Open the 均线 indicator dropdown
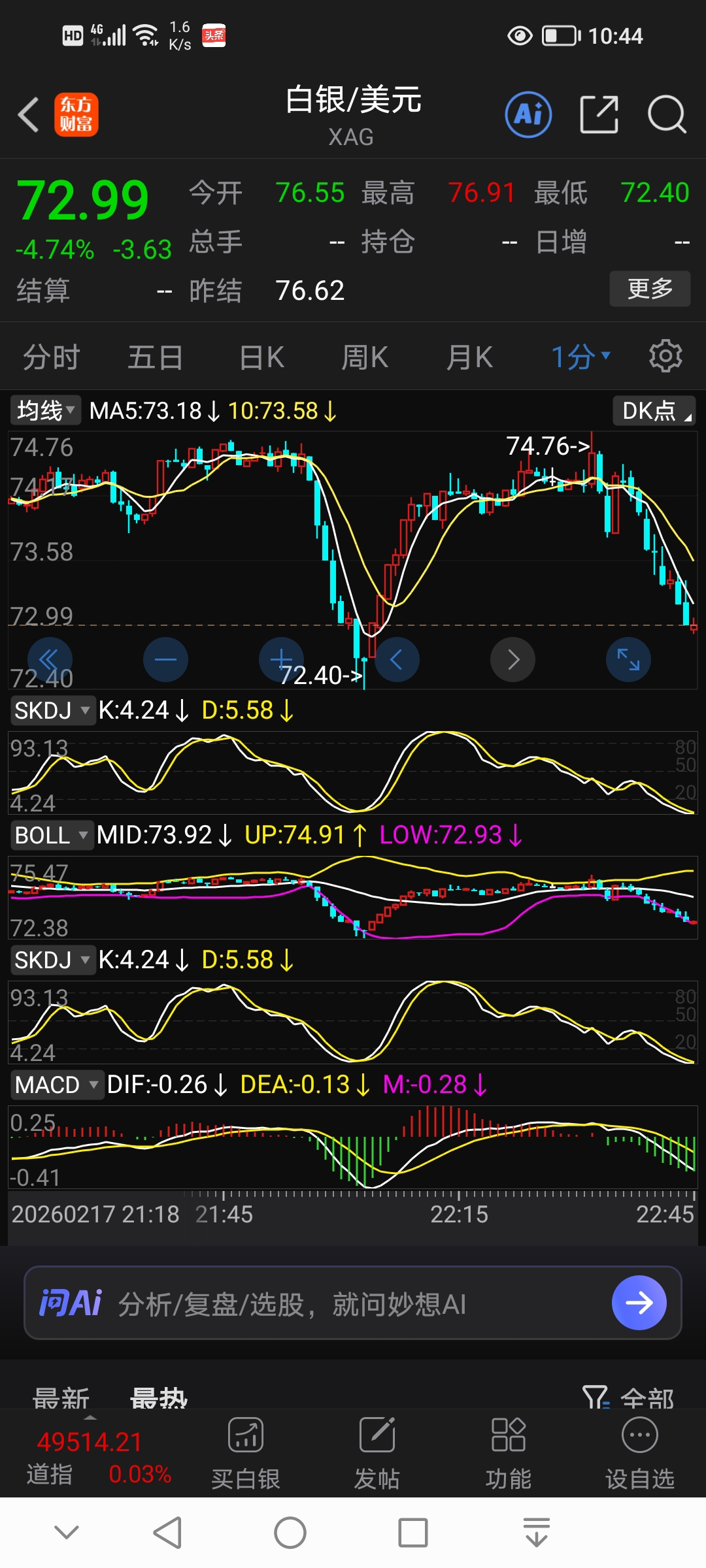The width and height of the screenshot is (706, 1568). coord(46,410)
